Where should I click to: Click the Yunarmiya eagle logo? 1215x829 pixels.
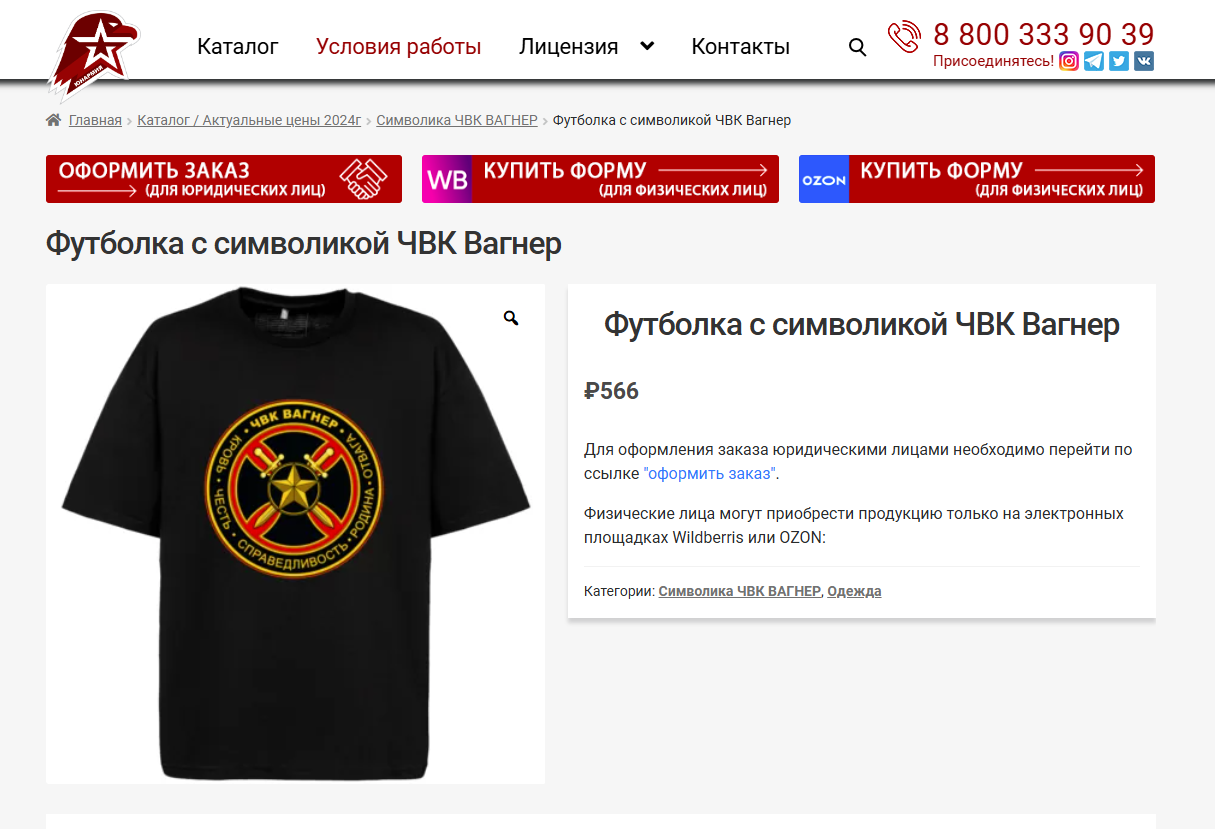point(94,55)
